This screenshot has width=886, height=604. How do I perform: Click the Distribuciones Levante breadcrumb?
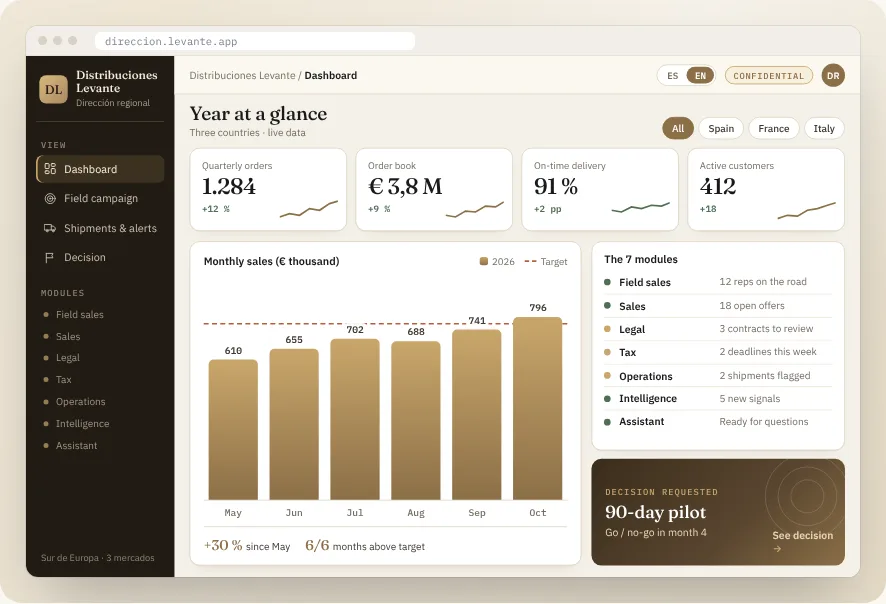242,76
